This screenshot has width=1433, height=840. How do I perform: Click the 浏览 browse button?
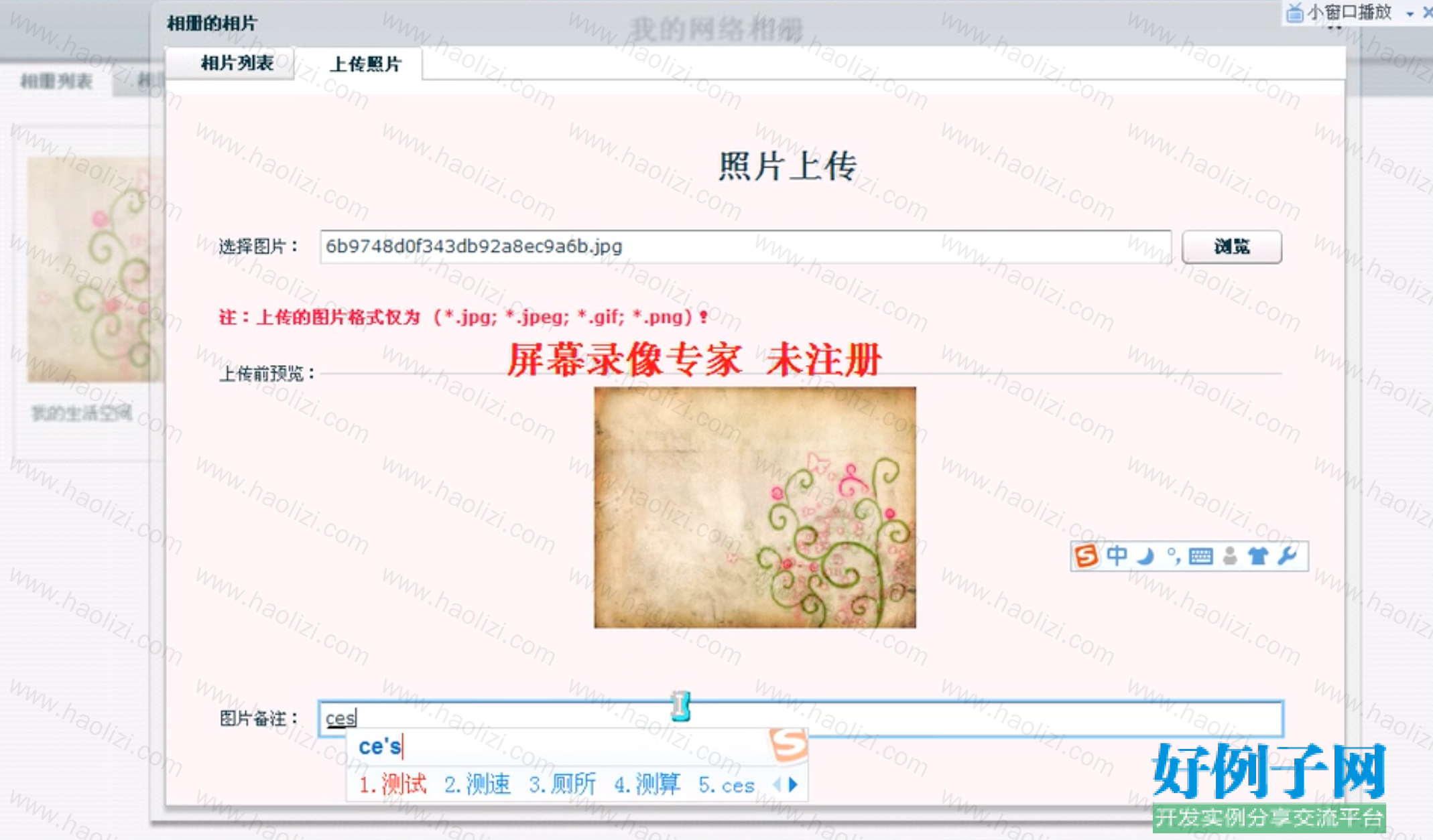coord(1231,247)
